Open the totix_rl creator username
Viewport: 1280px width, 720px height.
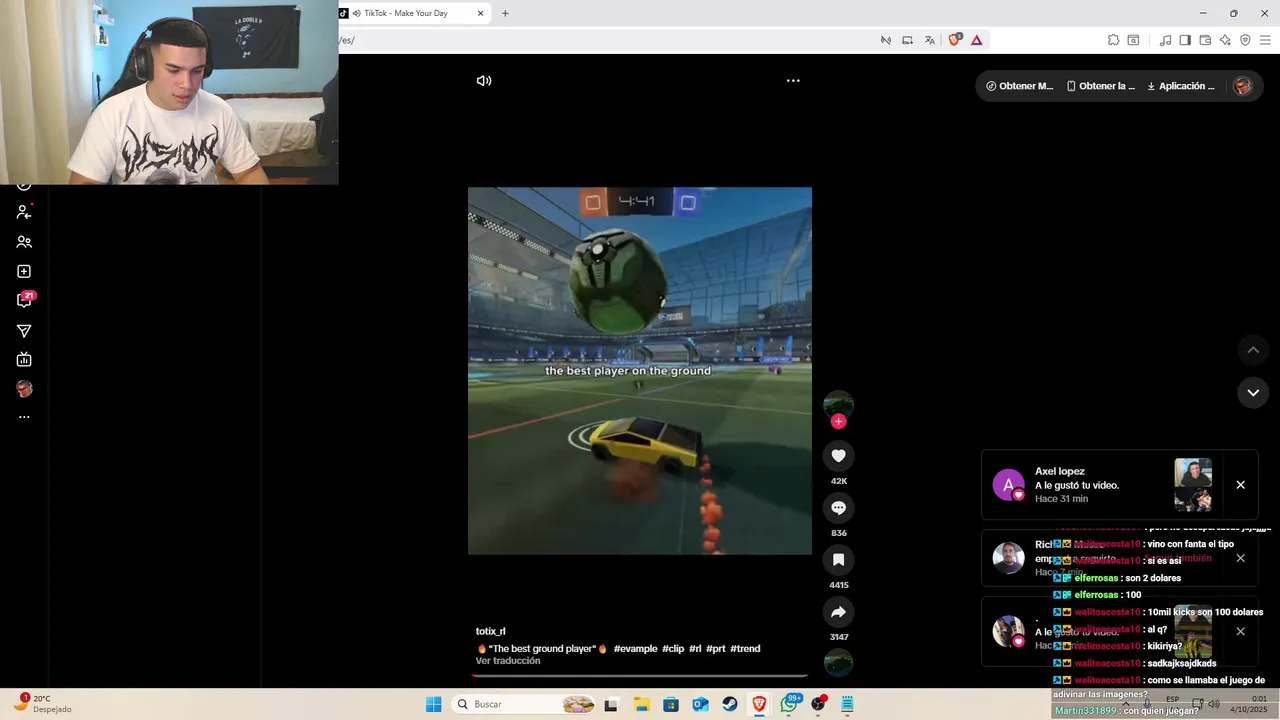(x=491, y=631)
